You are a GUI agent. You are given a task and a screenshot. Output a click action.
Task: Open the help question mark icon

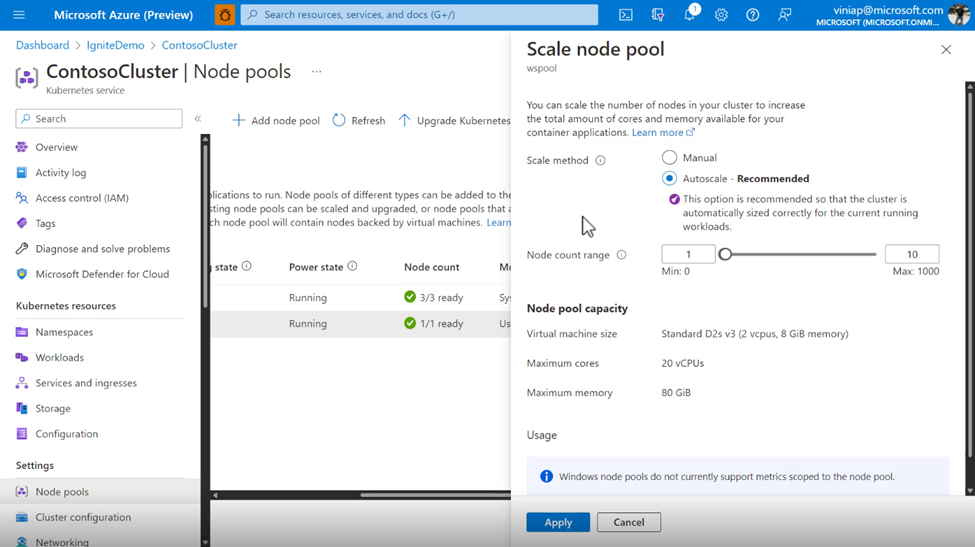[x=752, y=14]
